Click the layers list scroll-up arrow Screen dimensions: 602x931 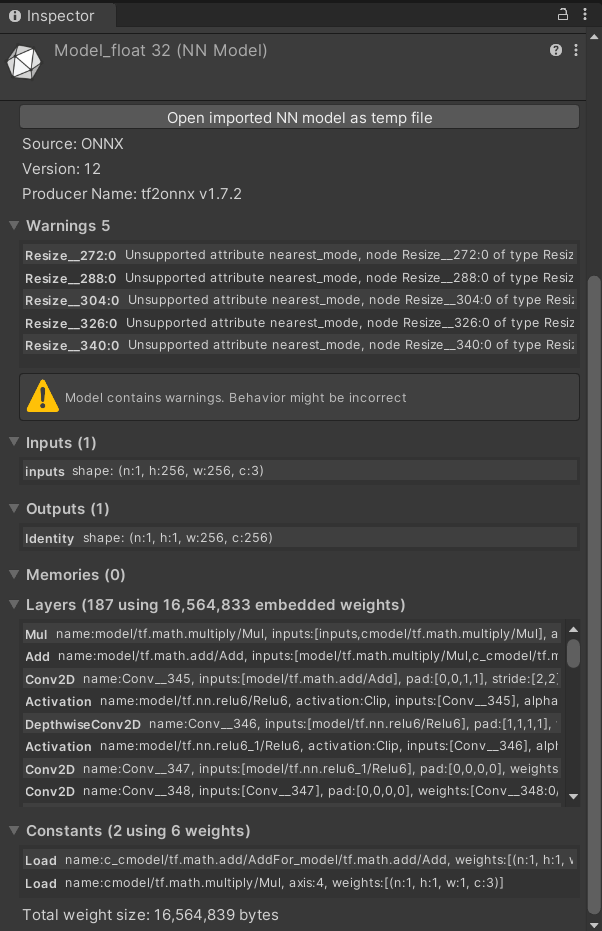574,630
